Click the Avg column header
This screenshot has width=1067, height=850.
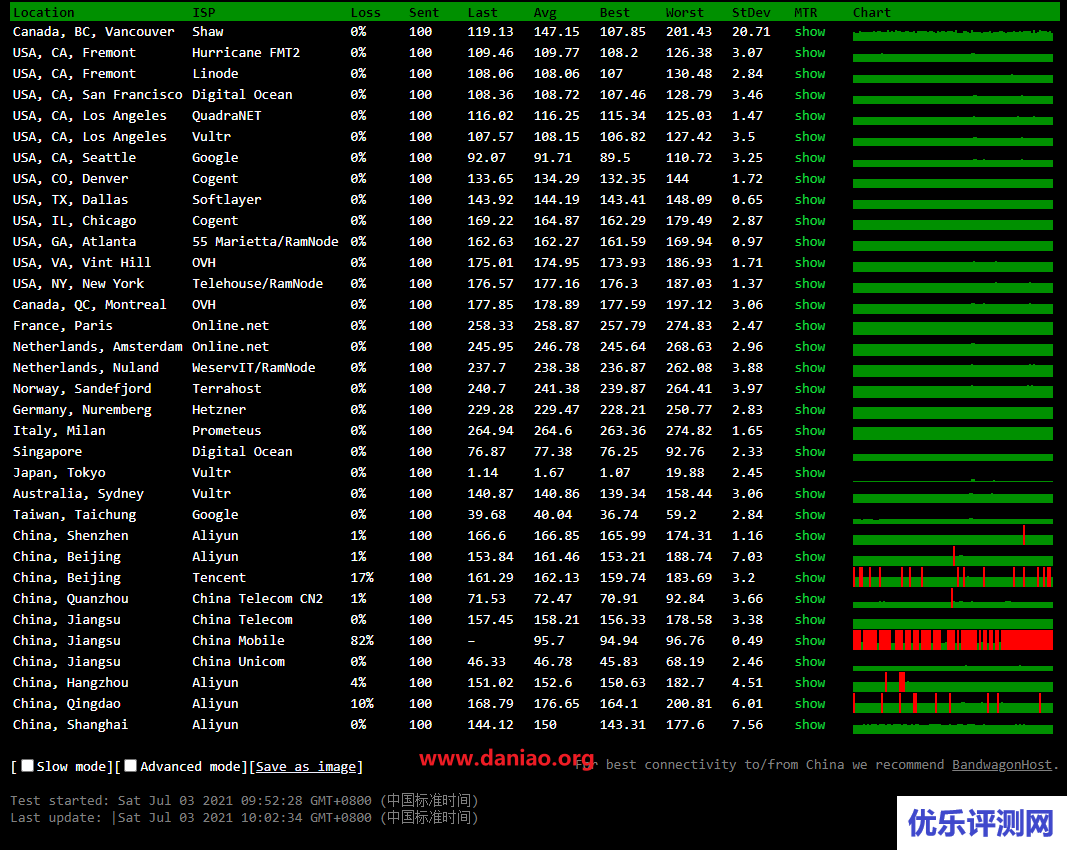(545, 12)
